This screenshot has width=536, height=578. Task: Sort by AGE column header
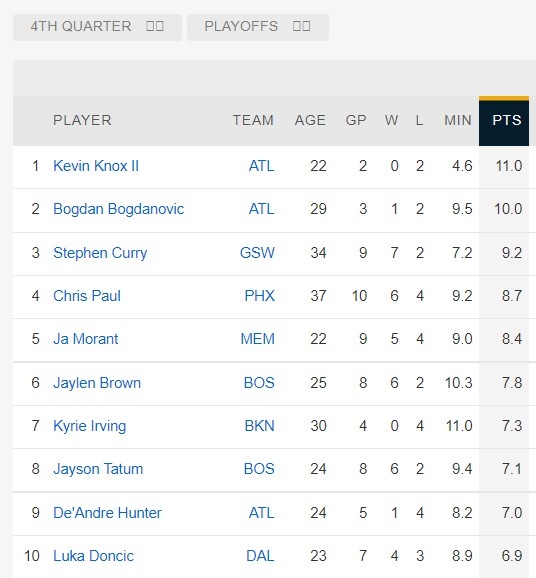(x=310, y=120)
